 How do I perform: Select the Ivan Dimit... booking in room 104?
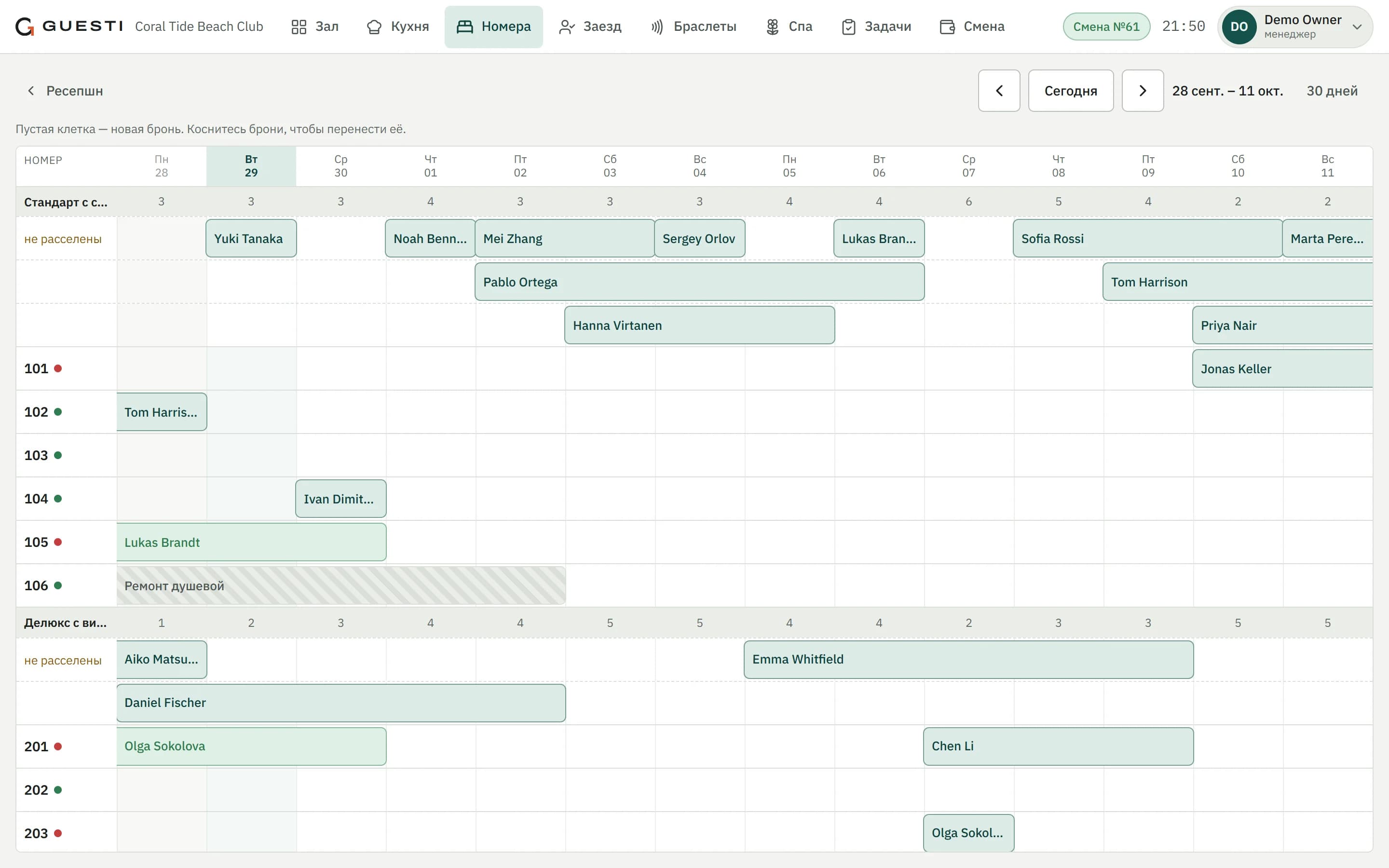[341, 498]
